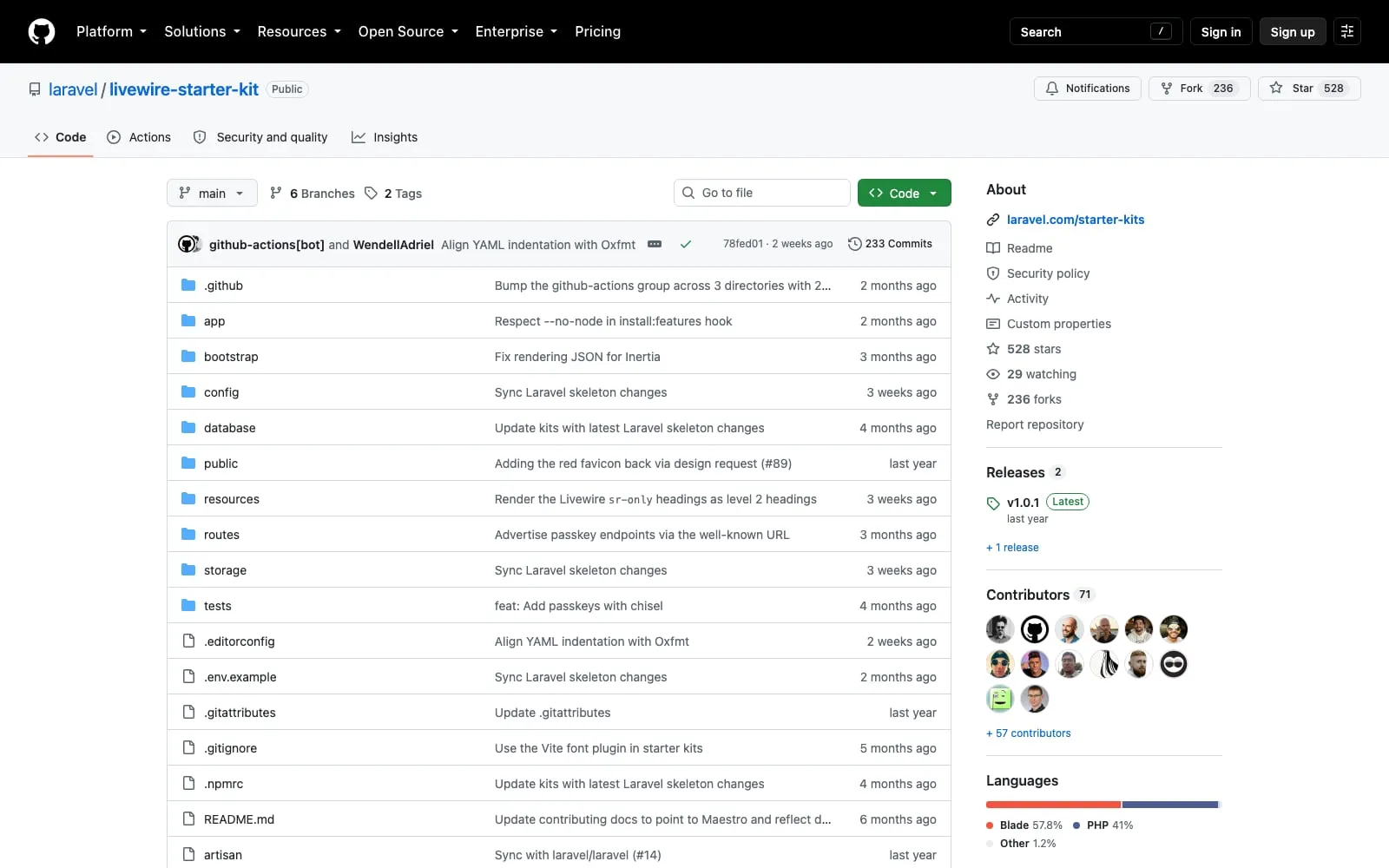The height and width of the screenshot is (868, 1389).
Task: Click the github-actions bot avatar
Action: coord(188,245)
